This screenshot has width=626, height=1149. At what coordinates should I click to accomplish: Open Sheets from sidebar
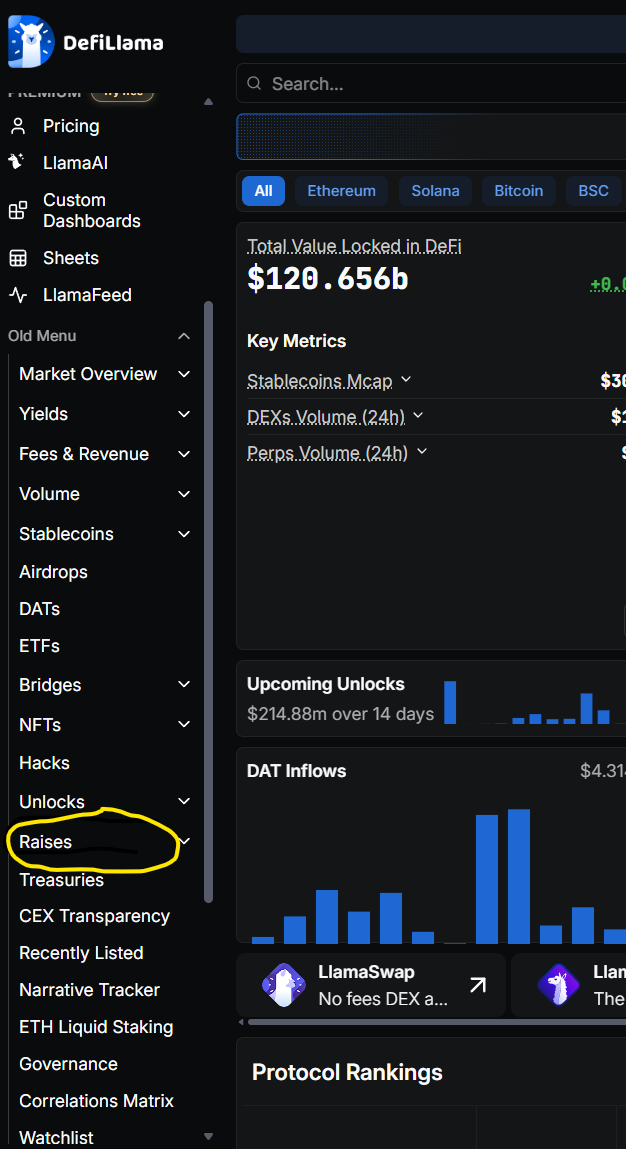[x=71, y=258]
